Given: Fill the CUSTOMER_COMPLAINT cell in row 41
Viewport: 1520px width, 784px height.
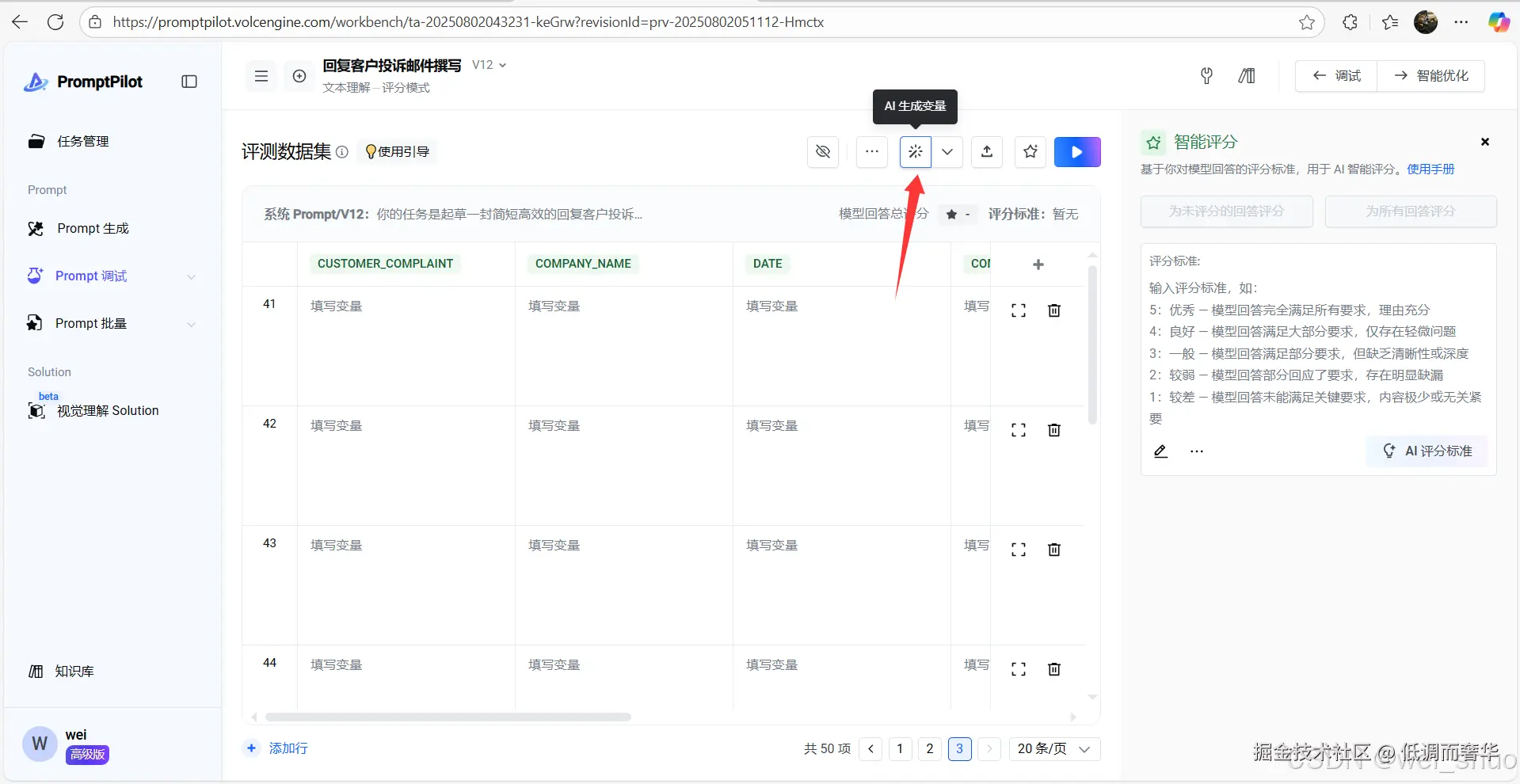Looking at the screenshot, I should pyautogui.click(x=406, y=346).
